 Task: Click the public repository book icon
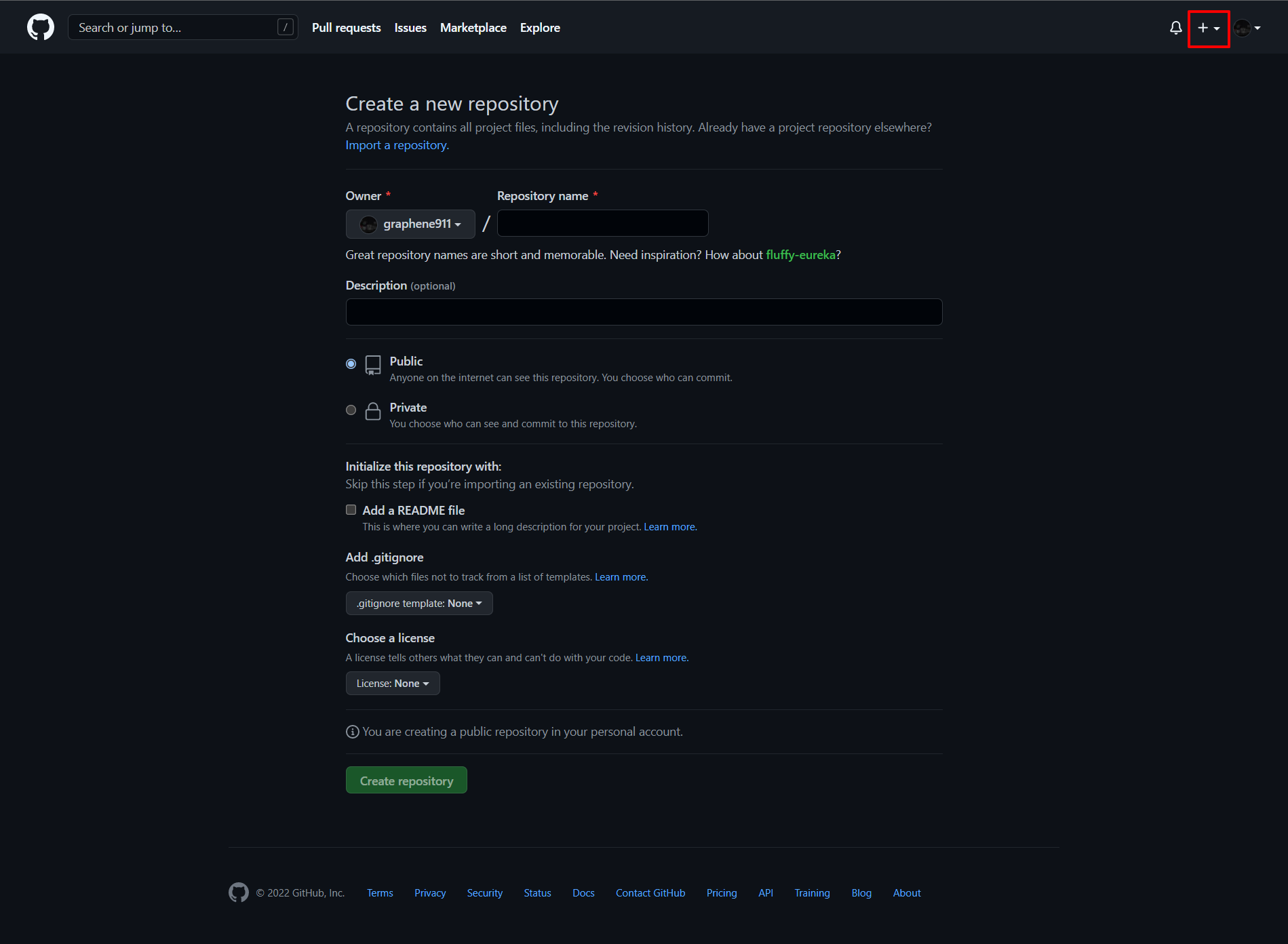pyautogui.click(x=373, y=365)
